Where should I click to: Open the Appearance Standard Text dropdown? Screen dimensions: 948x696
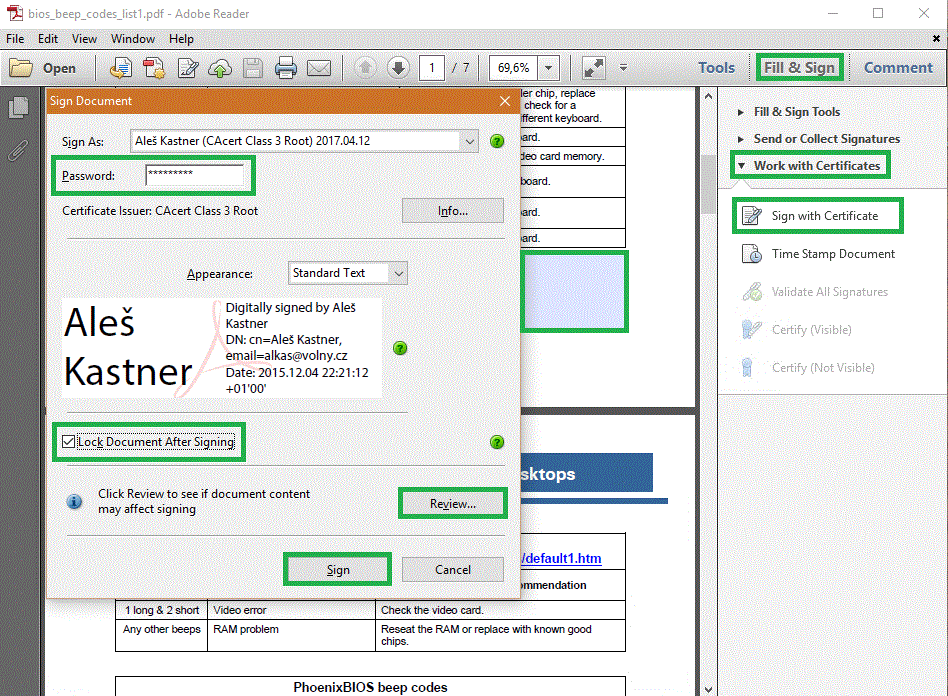coord(398,273)
